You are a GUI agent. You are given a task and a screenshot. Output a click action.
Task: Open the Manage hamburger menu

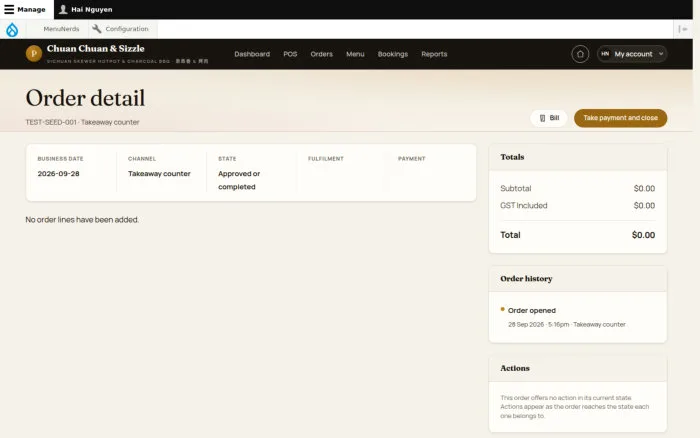point(9,9)
